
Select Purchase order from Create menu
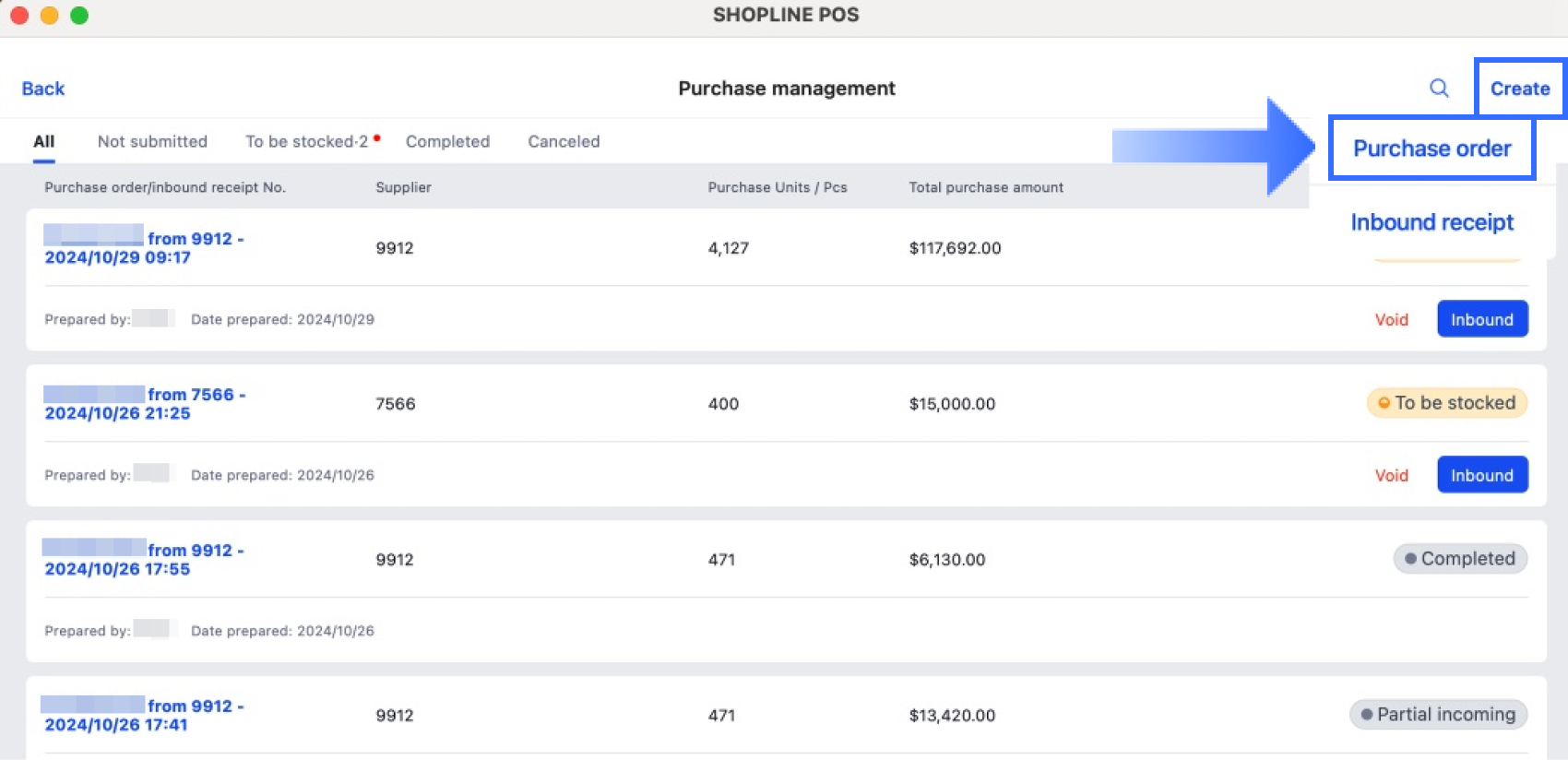[x=1431, y=148]
